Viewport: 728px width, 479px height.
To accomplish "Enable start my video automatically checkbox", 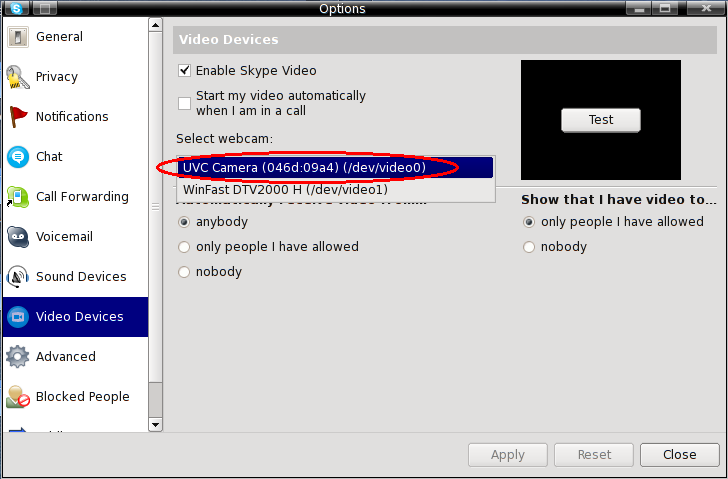I will (184, 103).
